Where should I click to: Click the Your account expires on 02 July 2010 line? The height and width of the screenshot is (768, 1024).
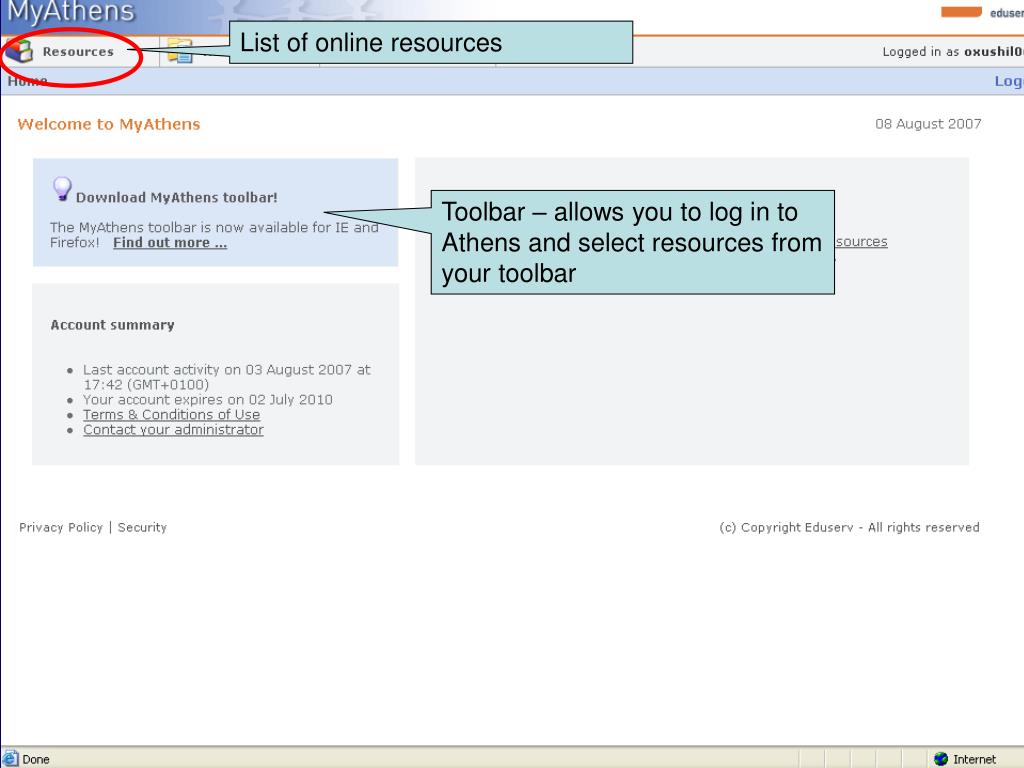[208, 400]
